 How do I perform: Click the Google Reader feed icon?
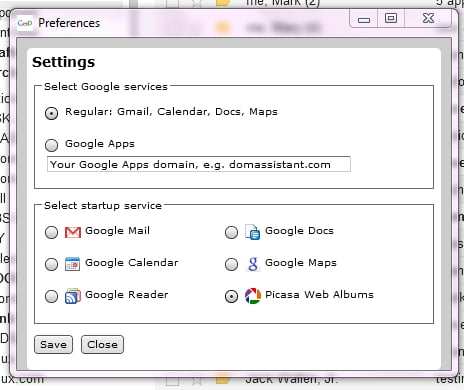point(73,296)
